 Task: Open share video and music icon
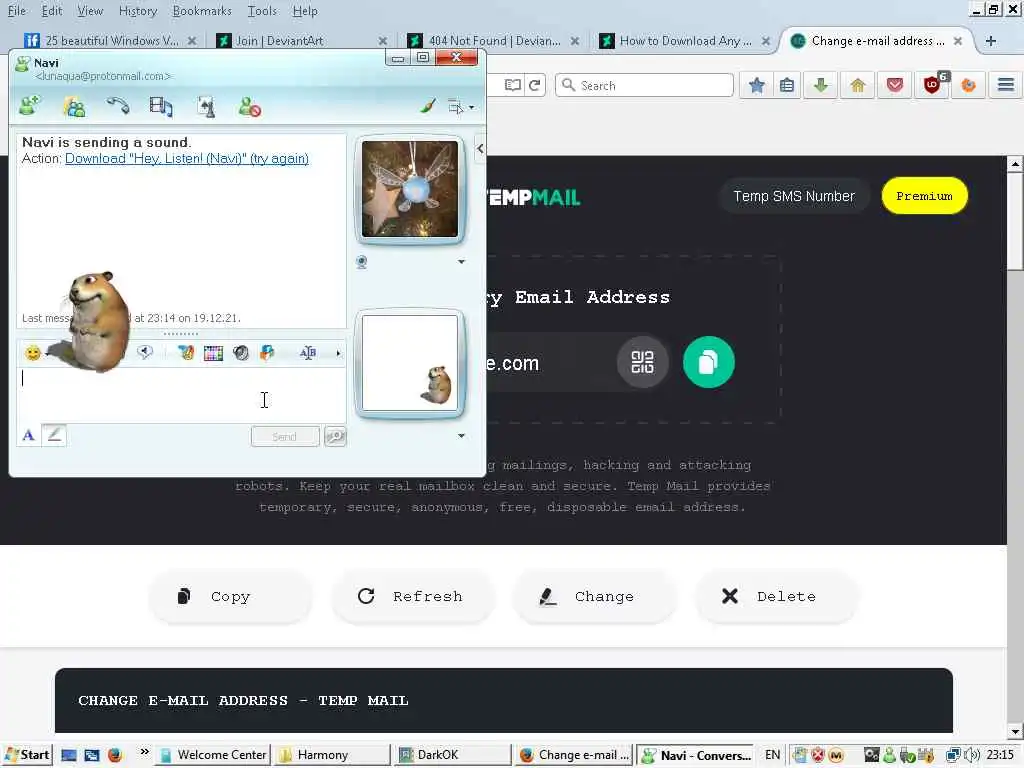(x=161, y=106)
